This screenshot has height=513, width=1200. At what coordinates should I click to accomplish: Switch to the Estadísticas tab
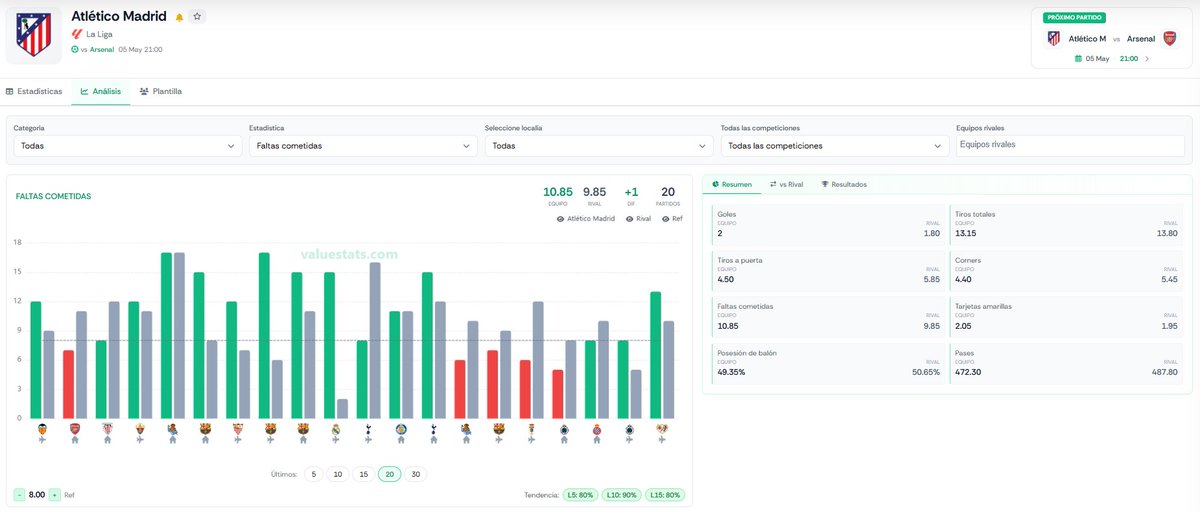tap(34, 91)
